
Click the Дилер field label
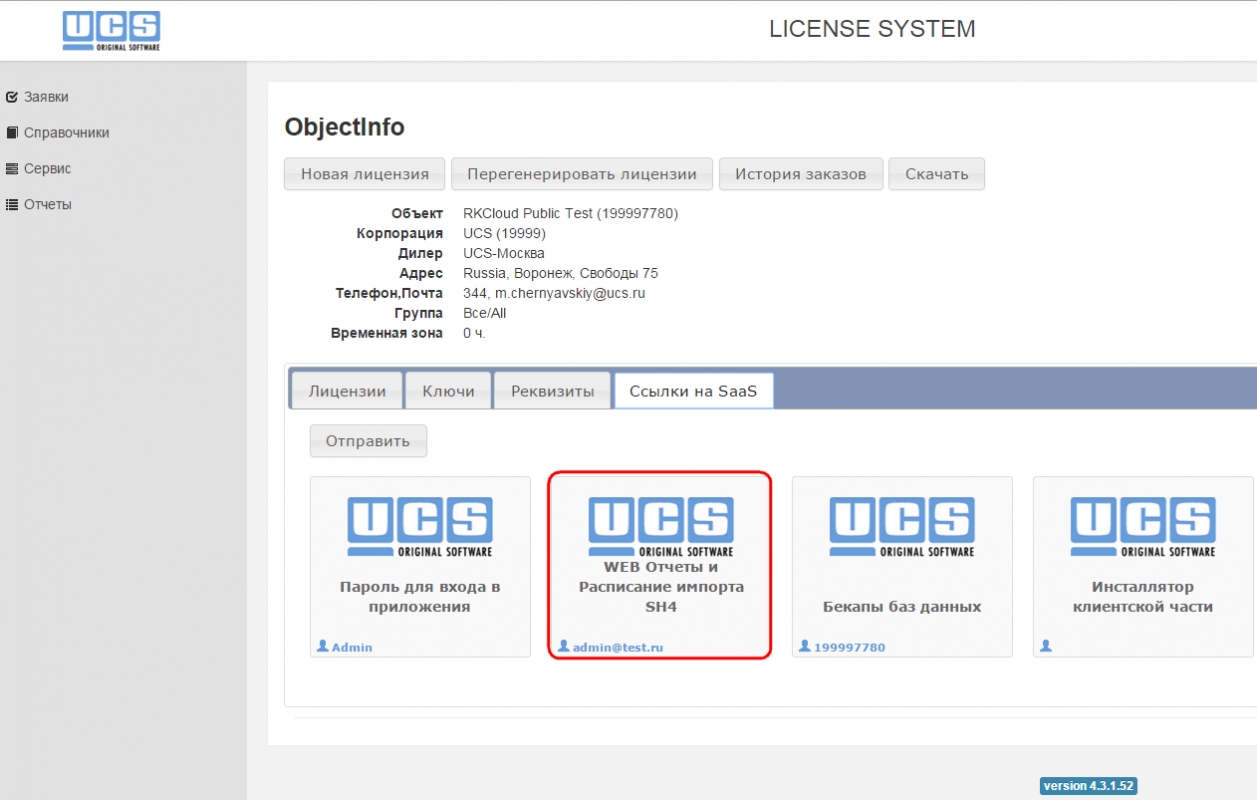(420, 253)
